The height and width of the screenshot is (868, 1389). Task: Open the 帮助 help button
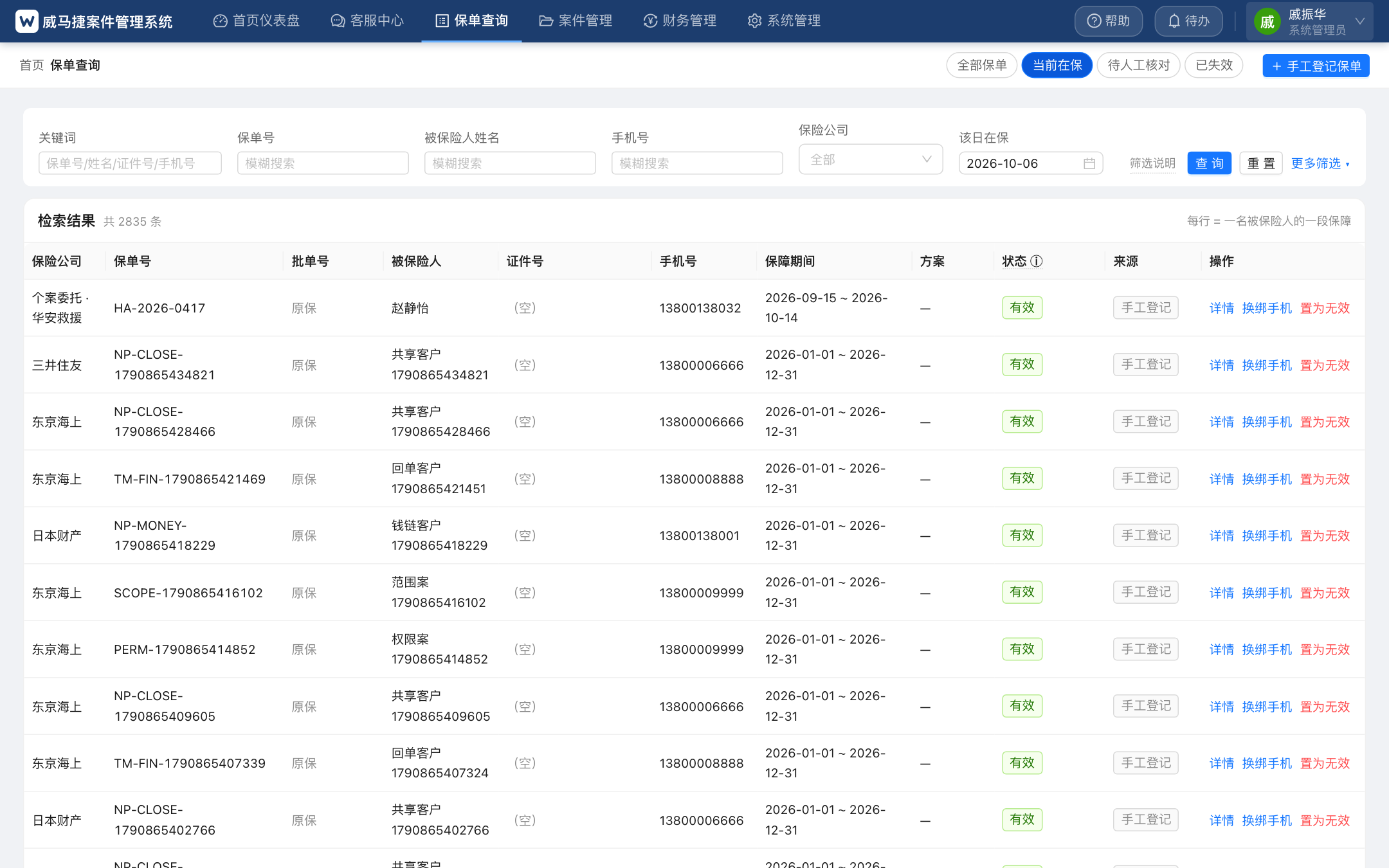(x=1109, y=21)
